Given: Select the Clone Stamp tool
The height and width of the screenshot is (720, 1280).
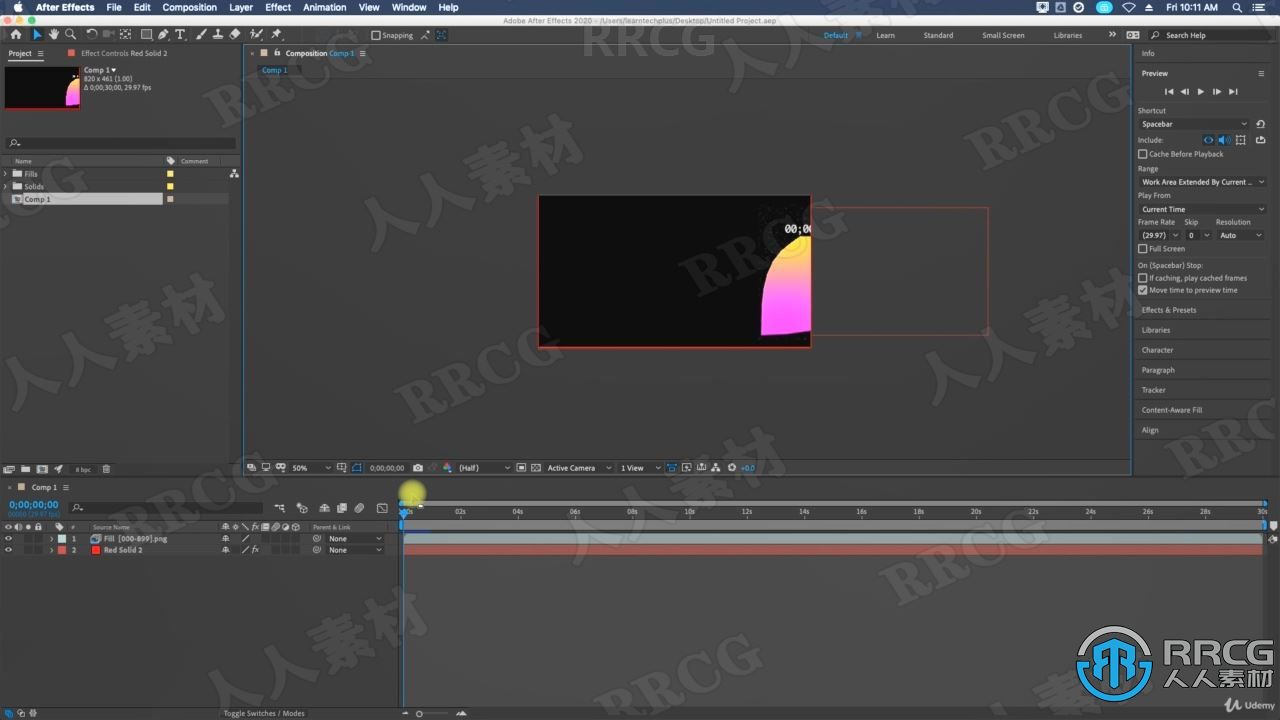Looking at the screenshot, I should pyautogui.click(x=217, y=34).
